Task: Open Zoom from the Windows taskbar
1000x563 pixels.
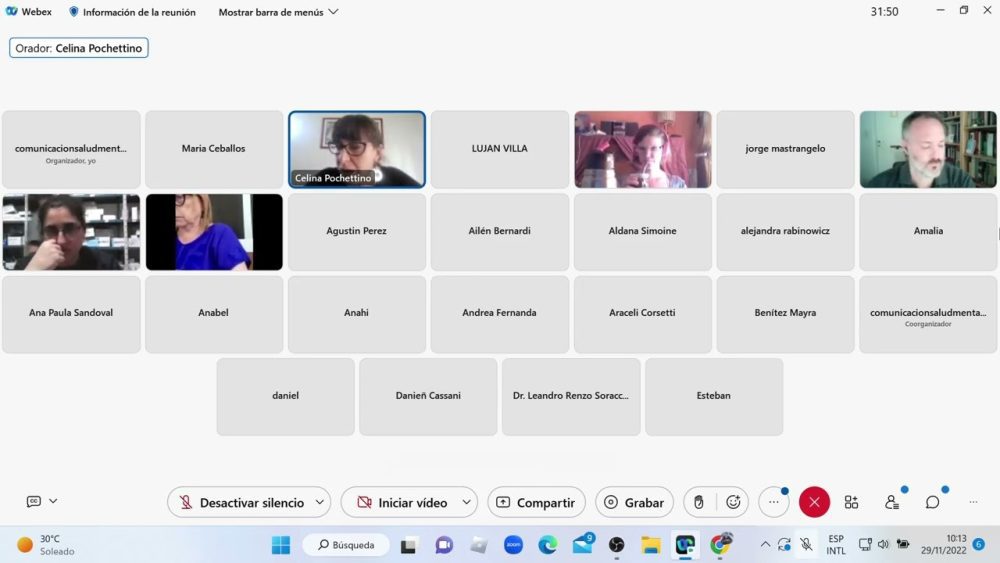Action: point(513,545)
